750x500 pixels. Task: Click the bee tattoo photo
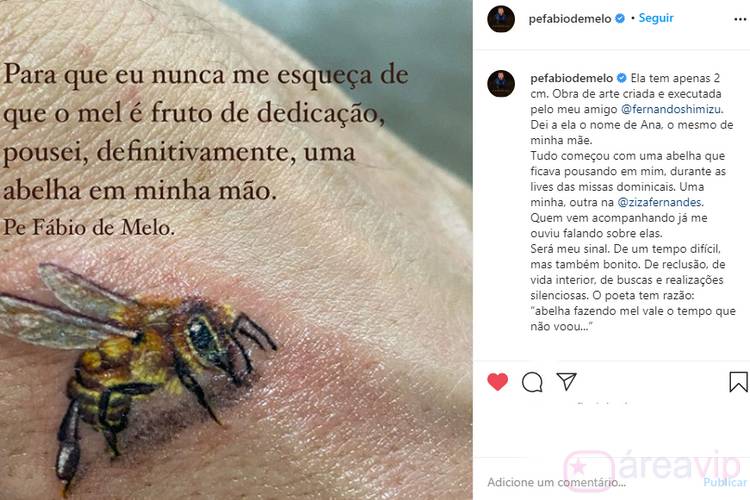click(x=236, y=250)
